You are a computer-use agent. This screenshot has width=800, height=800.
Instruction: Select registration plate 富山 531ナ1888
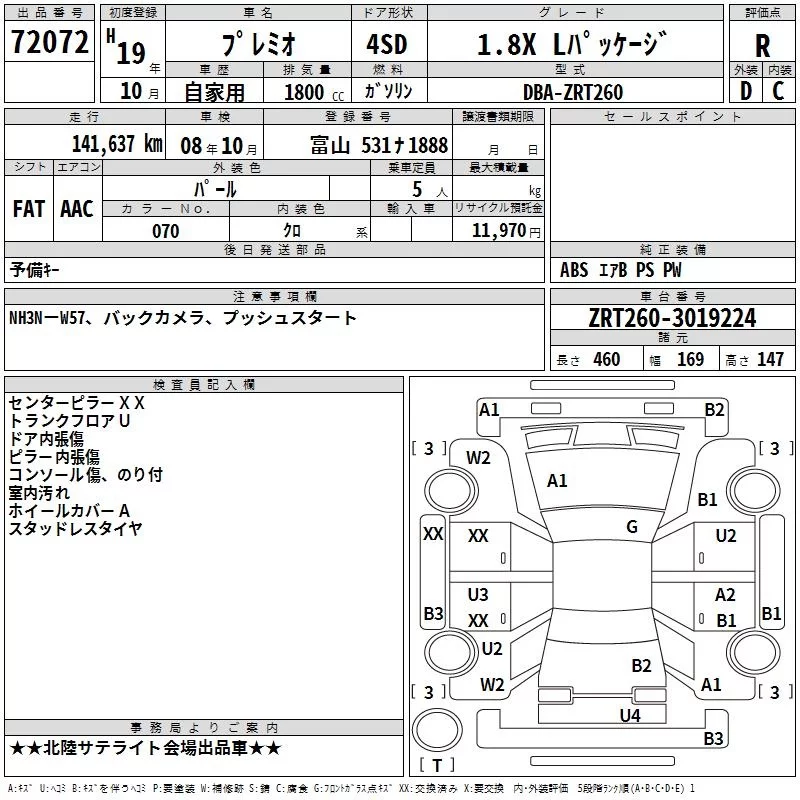click(379, 145)
